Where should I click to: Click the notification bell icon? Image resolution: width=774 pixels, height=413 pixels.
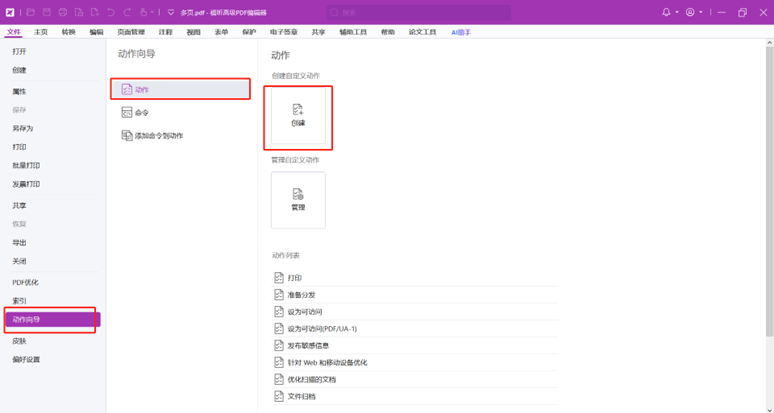coord(666,12)
